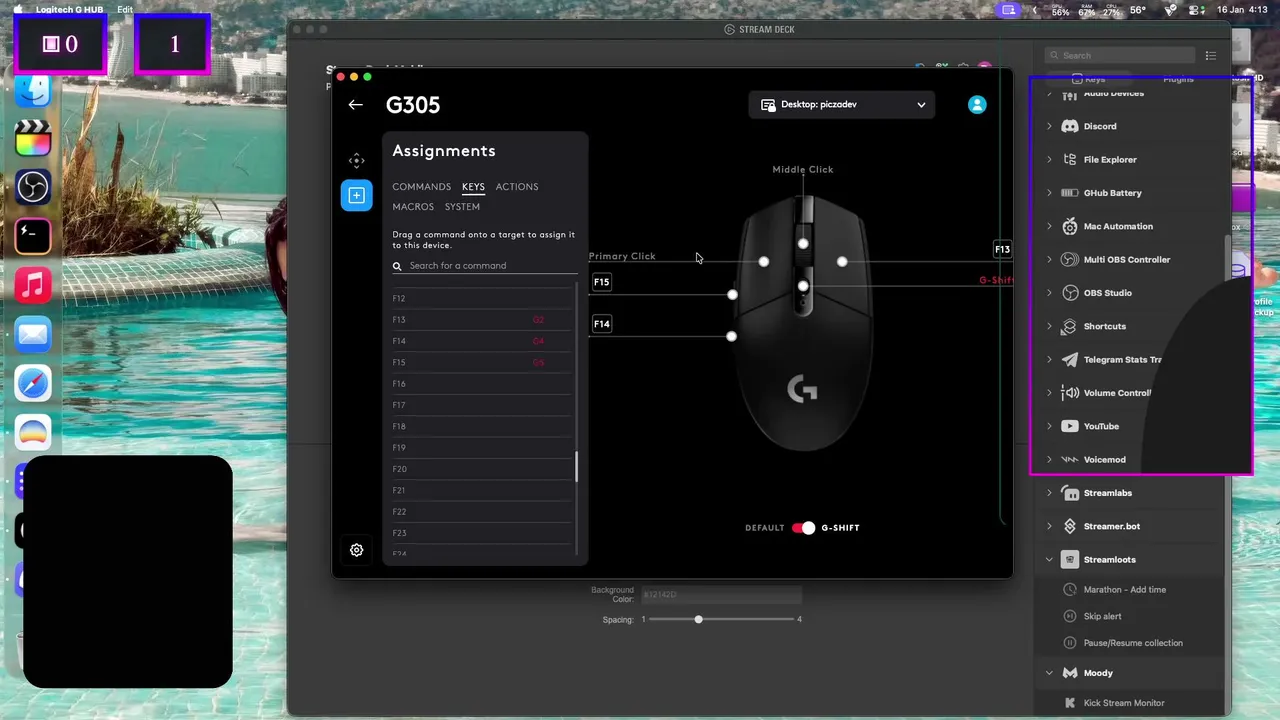Expand the Mac Automation category
Viewport: 1280px width, 720px height.
point(1049,227)
